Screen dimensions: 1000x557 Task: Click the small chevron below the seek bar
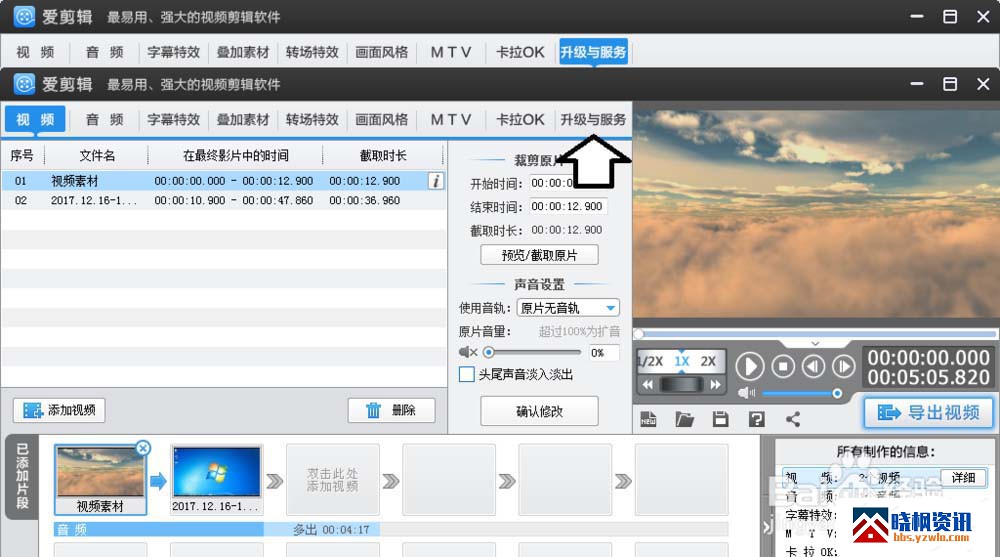point(815,343)
